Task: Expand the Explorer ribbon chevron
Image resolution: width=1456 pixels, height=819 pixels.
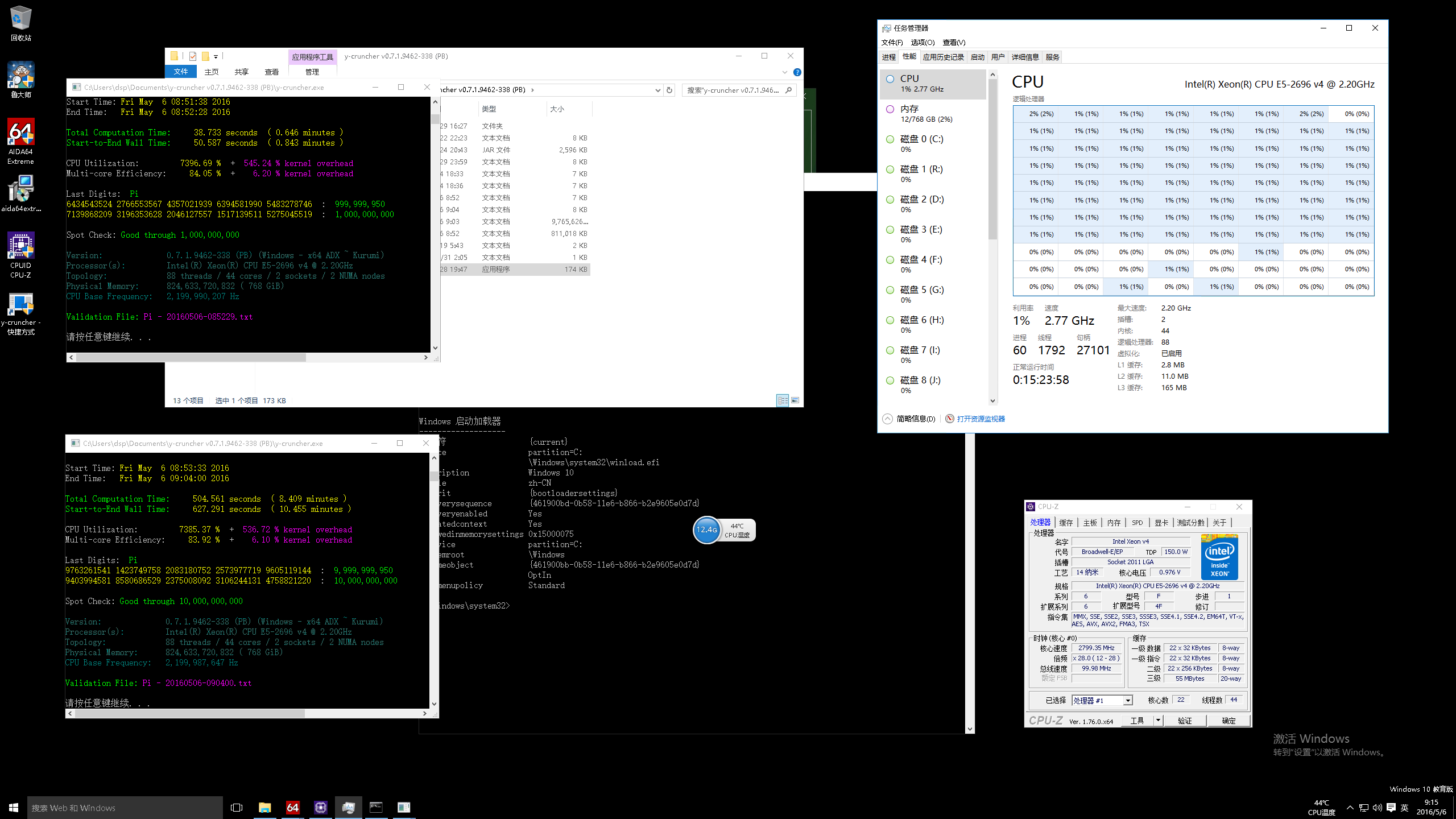Action: 785,72
